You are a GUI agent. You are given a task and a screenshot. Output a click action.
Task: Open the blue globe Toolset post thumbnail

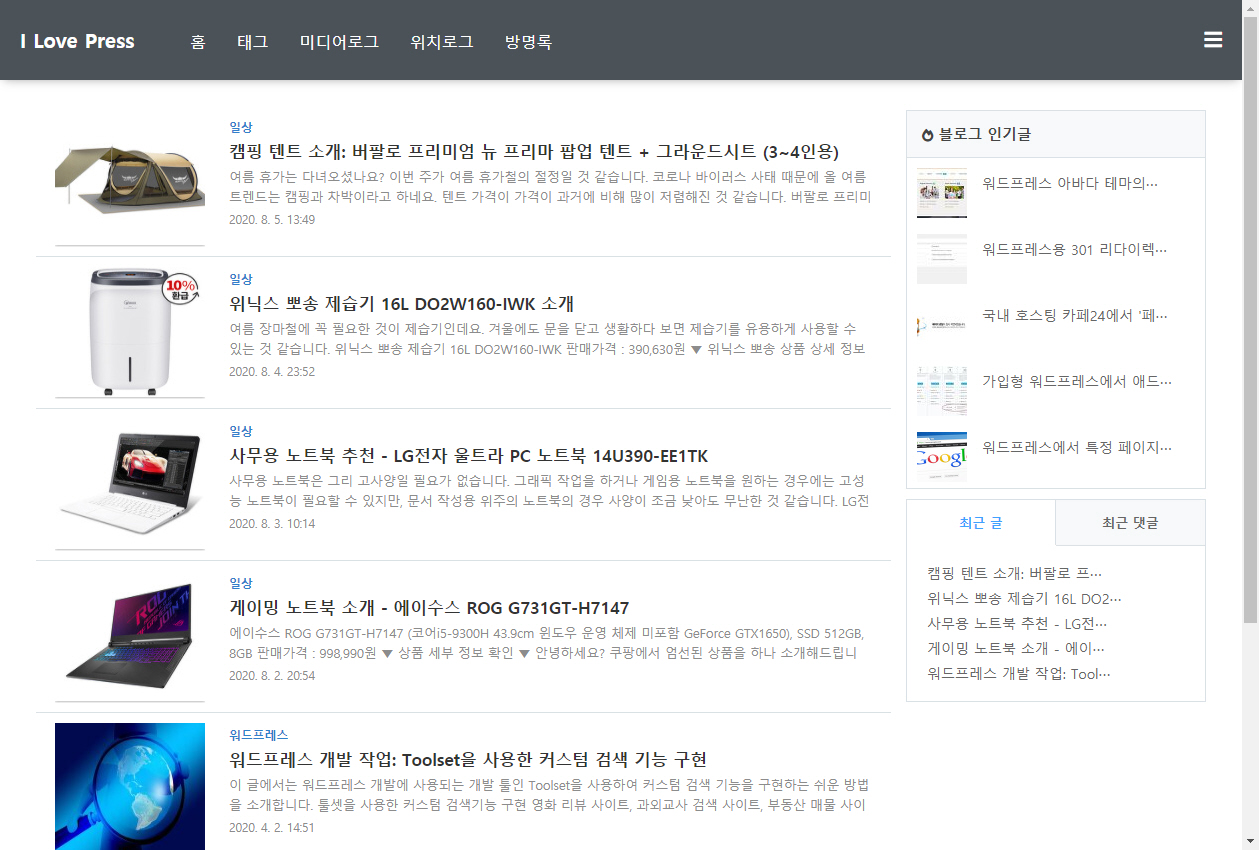coord(130,786)
